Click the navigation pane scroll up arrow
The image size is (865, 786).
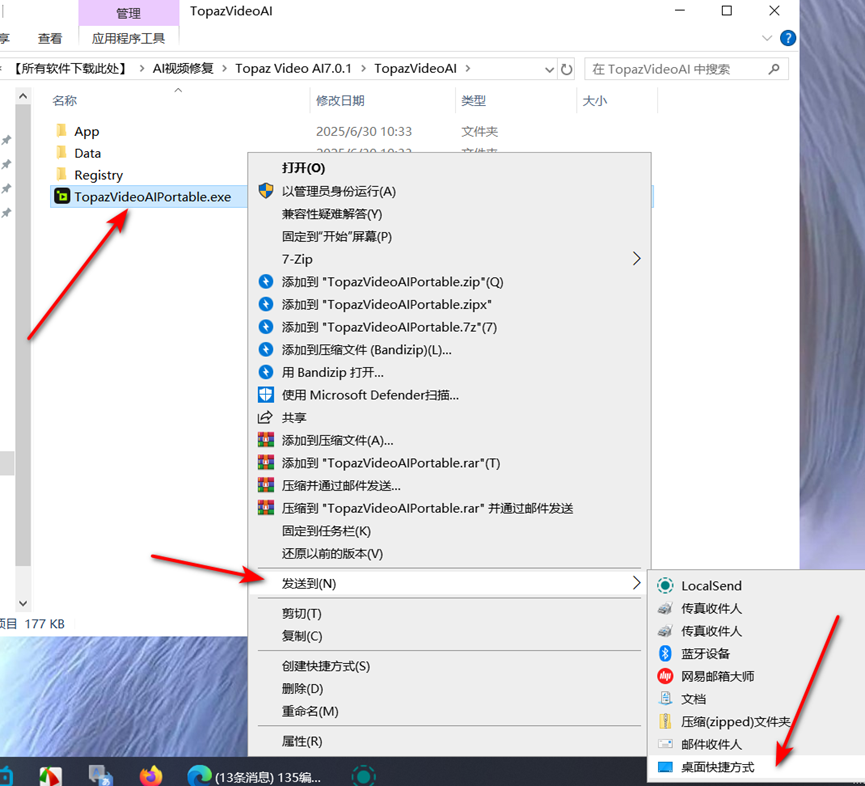tap(23, 97)
